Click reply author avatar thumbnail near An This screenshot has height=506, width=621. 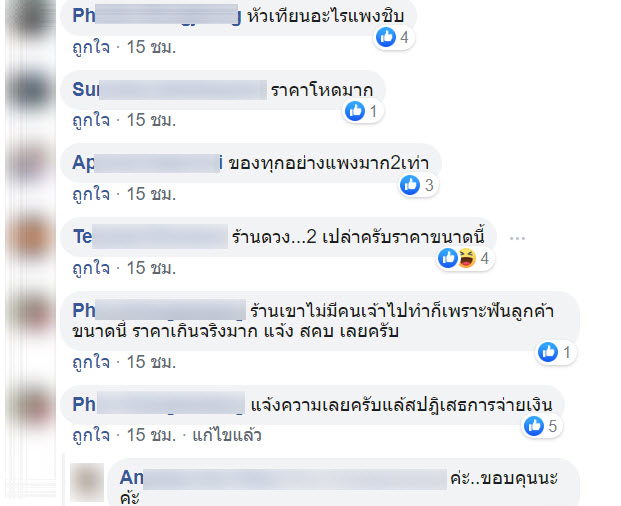click(87, 482)
